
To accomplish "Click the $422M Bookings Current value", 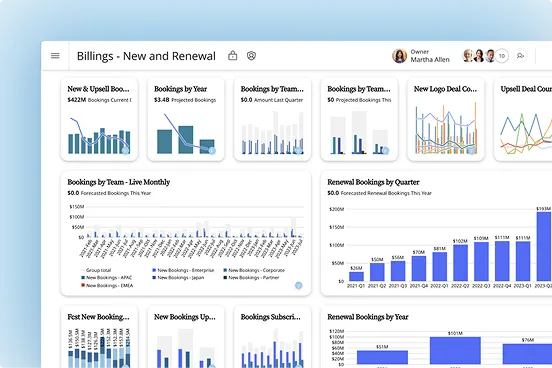I will (x=99, y=100).
